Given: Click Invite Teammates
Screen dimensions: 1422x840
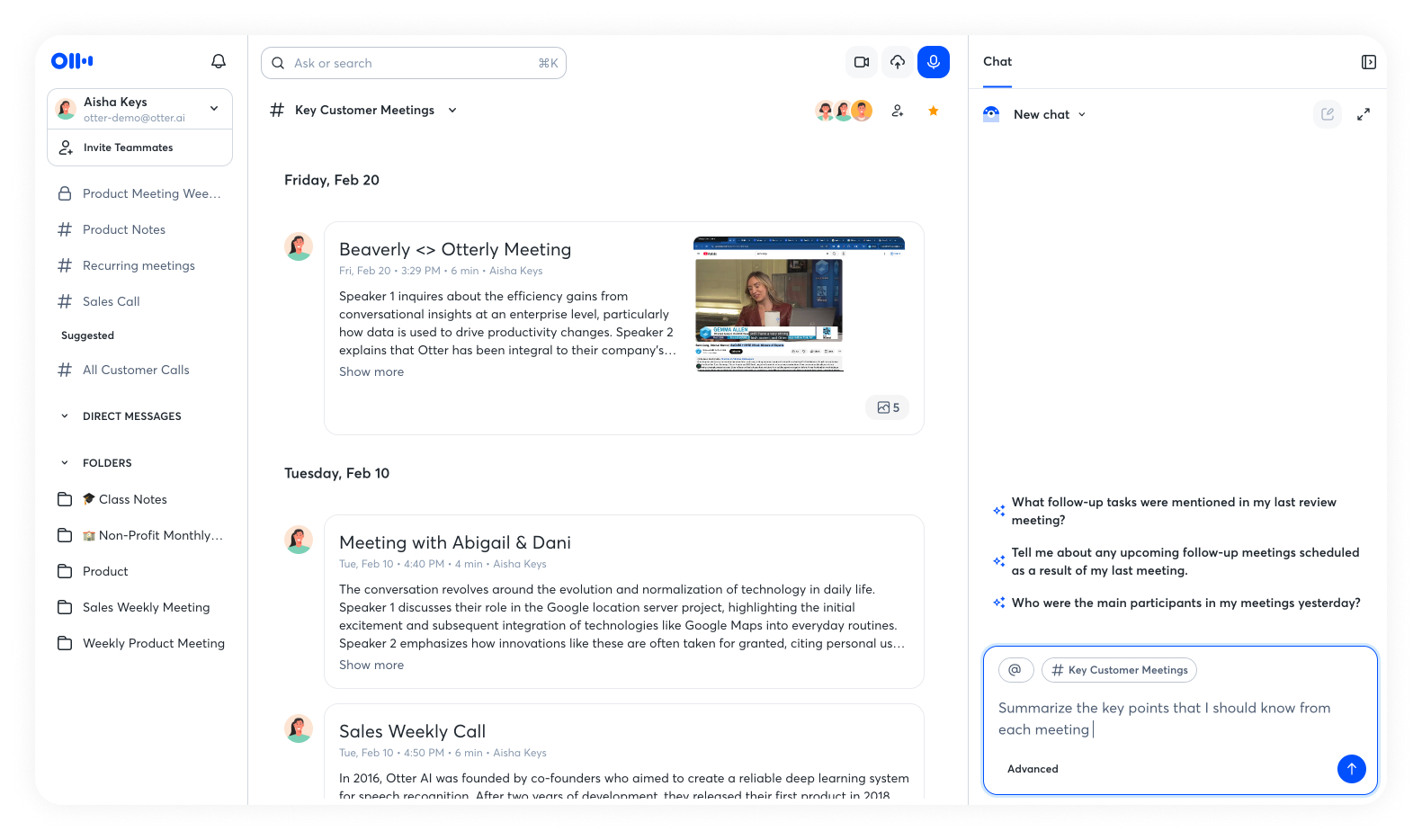Looking at the screenshot, I should [x=128, y=147].
